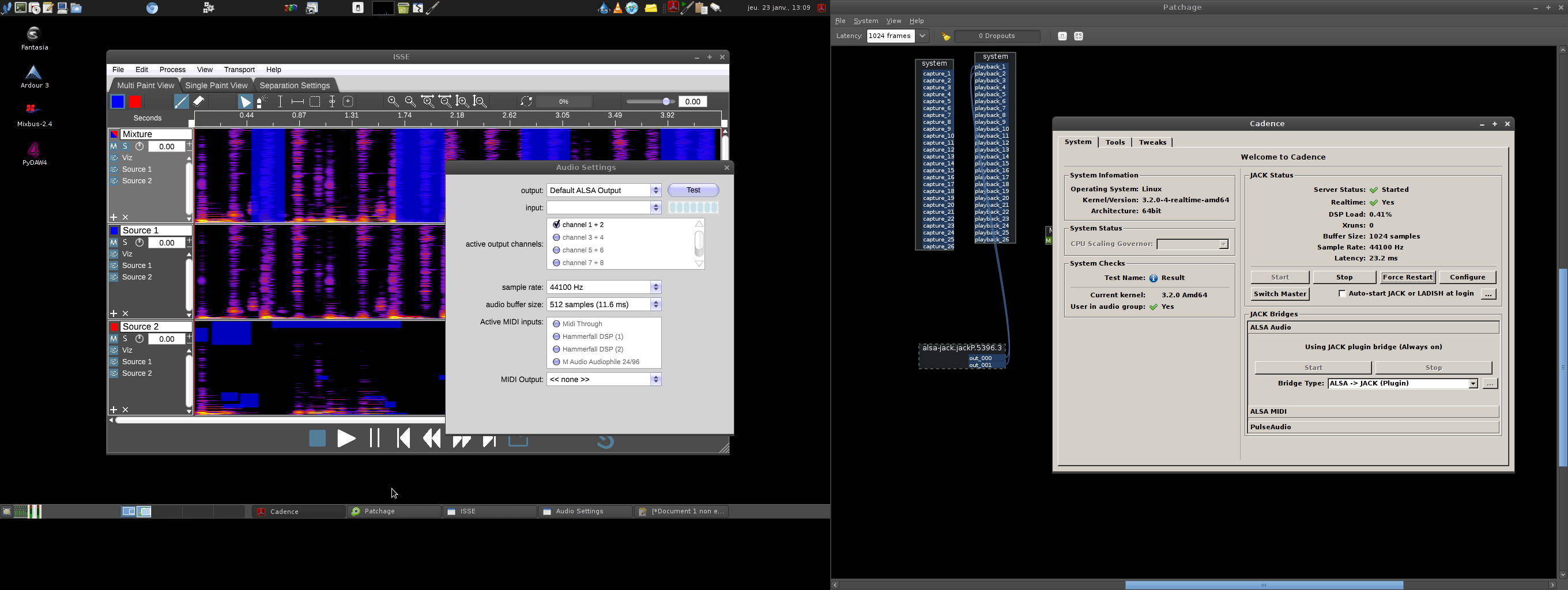Enable Auto-start JACK or LADISH at login

pyautogui.click(x=1341, y=294)
